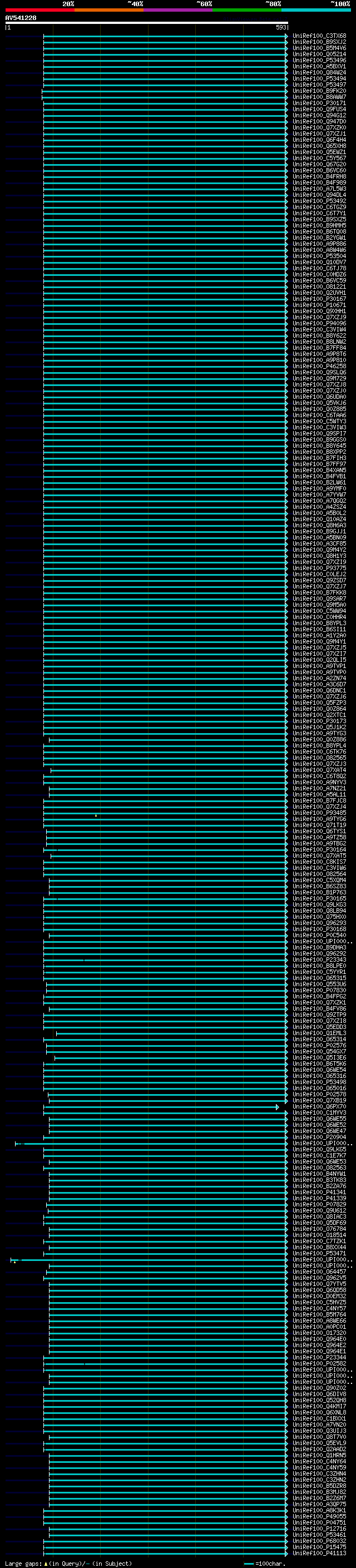
Task: Select the hit label UniRef100_O82565
Action: 319,758
